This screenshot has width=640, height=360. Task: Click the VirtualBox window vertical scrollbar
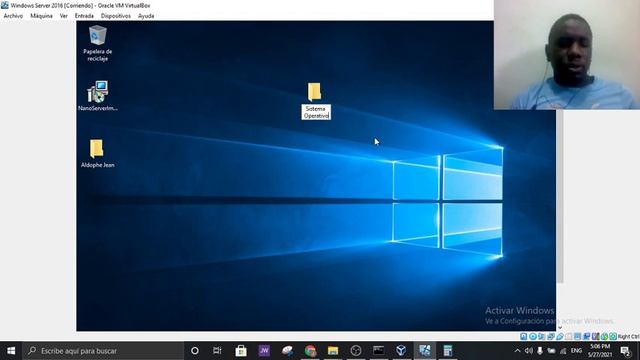click(x=560, y=196)
